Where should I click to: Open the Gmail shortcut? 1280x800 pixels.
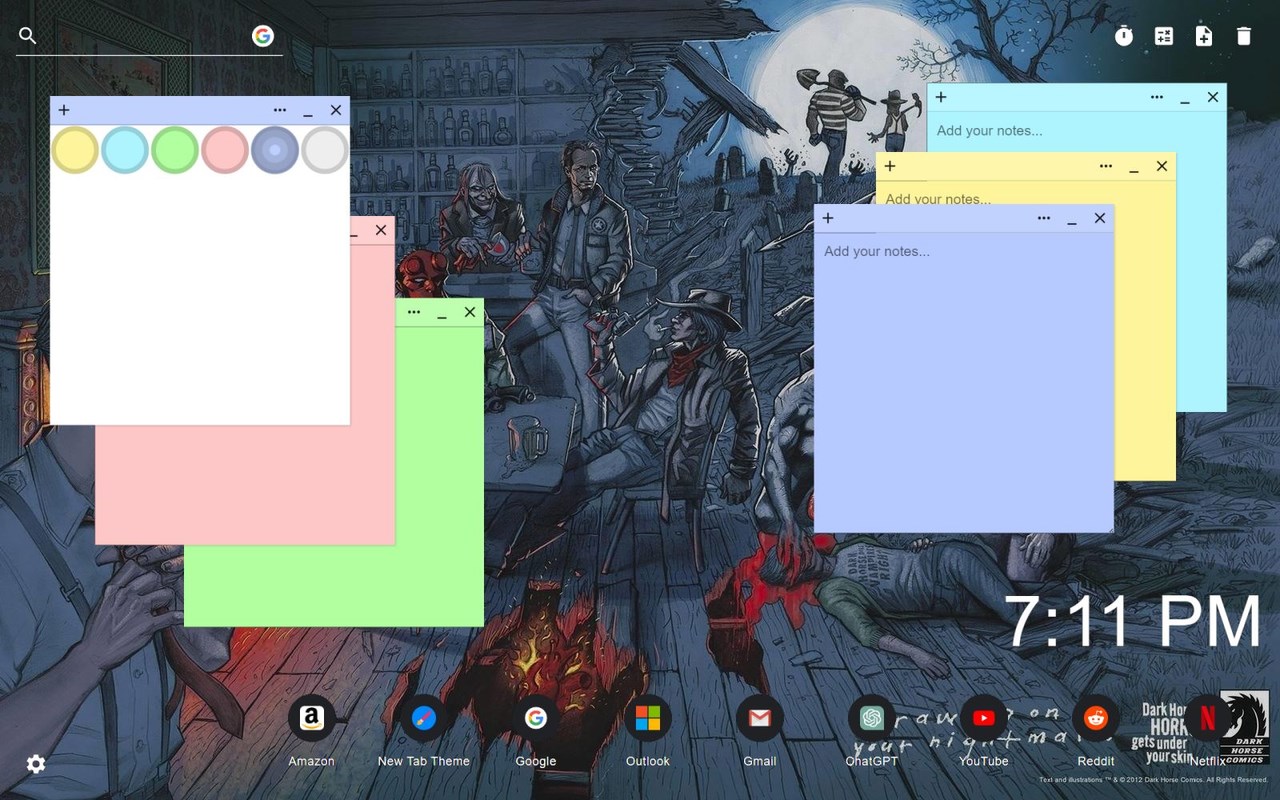[760, 718]
